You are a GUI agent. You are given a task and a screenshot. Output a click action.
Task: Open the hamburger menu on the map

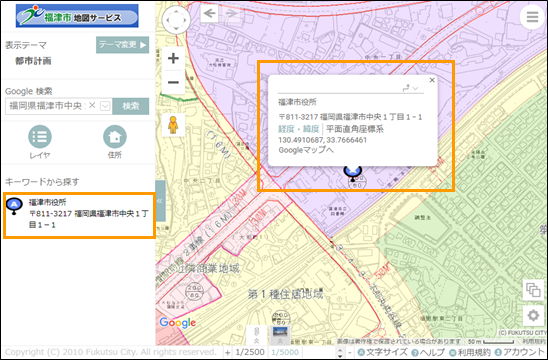[x=532, y=16]
